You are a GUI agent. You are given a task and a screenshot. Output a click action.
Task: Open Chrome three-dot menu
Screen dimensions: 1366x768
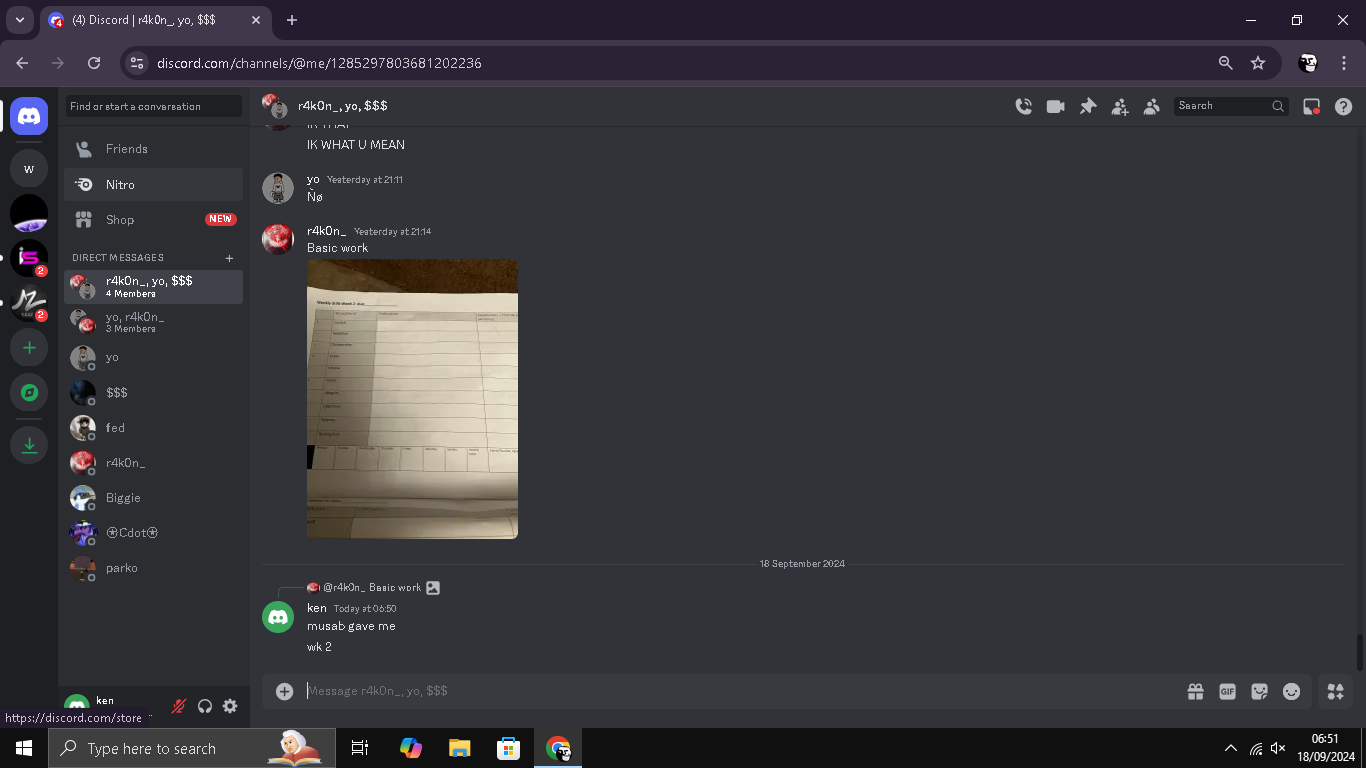(1344, 63)
